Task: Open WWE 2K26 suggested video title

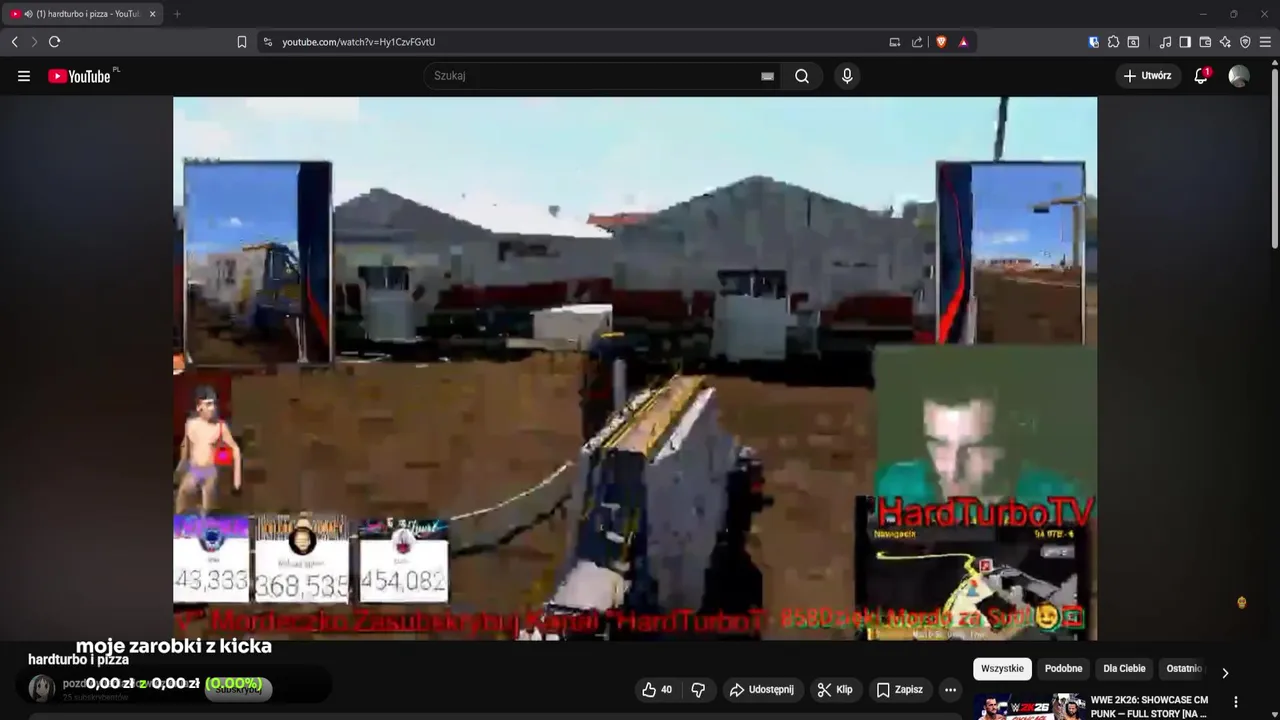Action: click(1149, 706)
